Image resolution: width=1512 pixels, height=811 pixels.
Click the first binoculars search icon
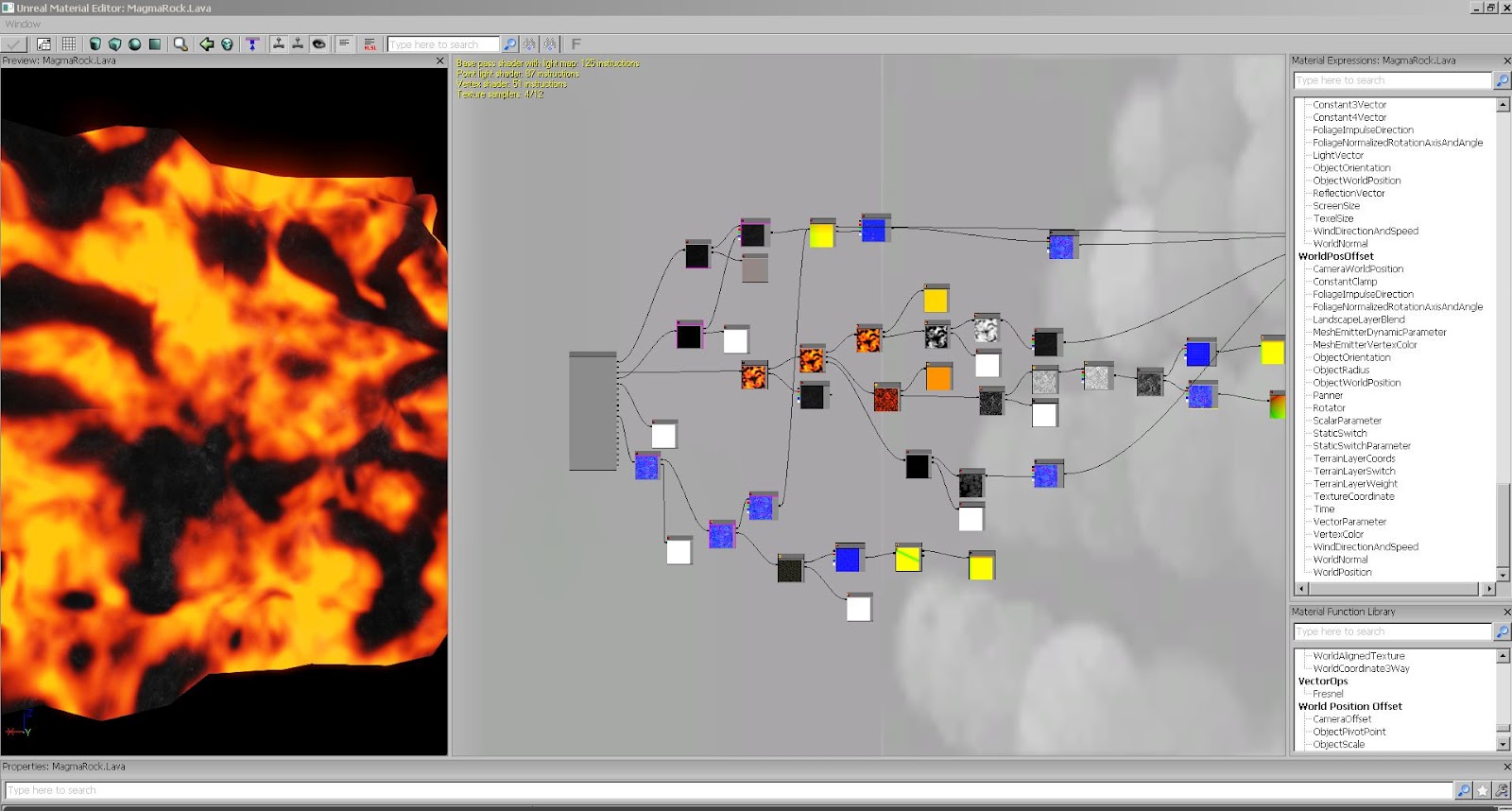tap(529, 44)
